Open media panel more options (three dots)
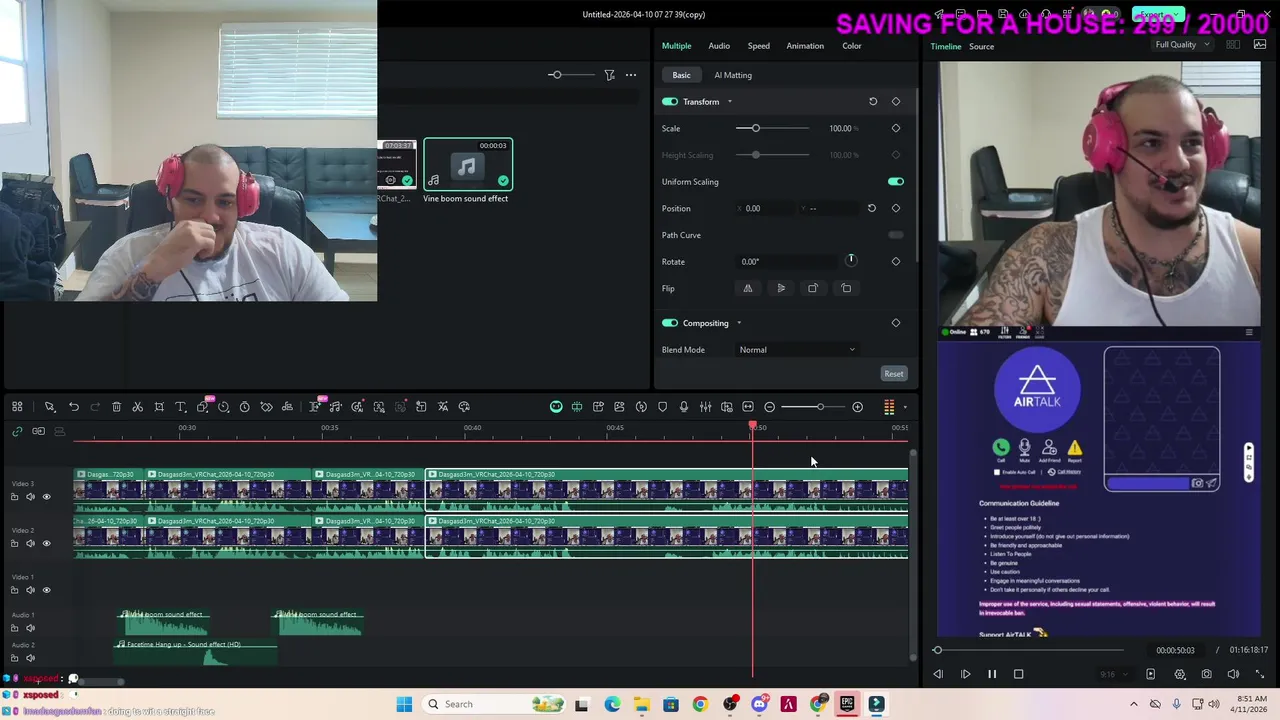1280x720 pixels. (x=631, y=75)
